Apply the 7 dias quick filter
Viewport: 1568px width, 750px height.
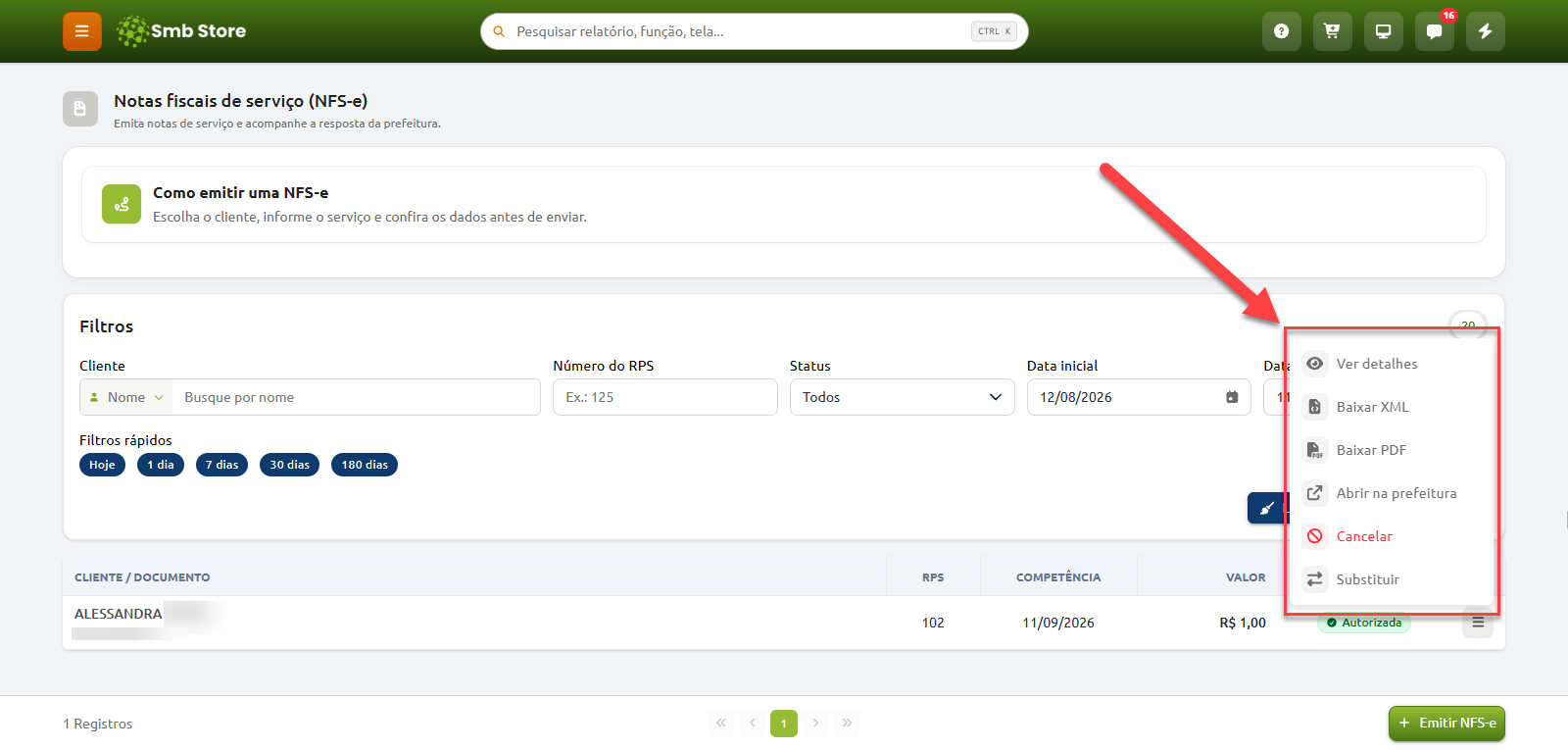point(221,465)
